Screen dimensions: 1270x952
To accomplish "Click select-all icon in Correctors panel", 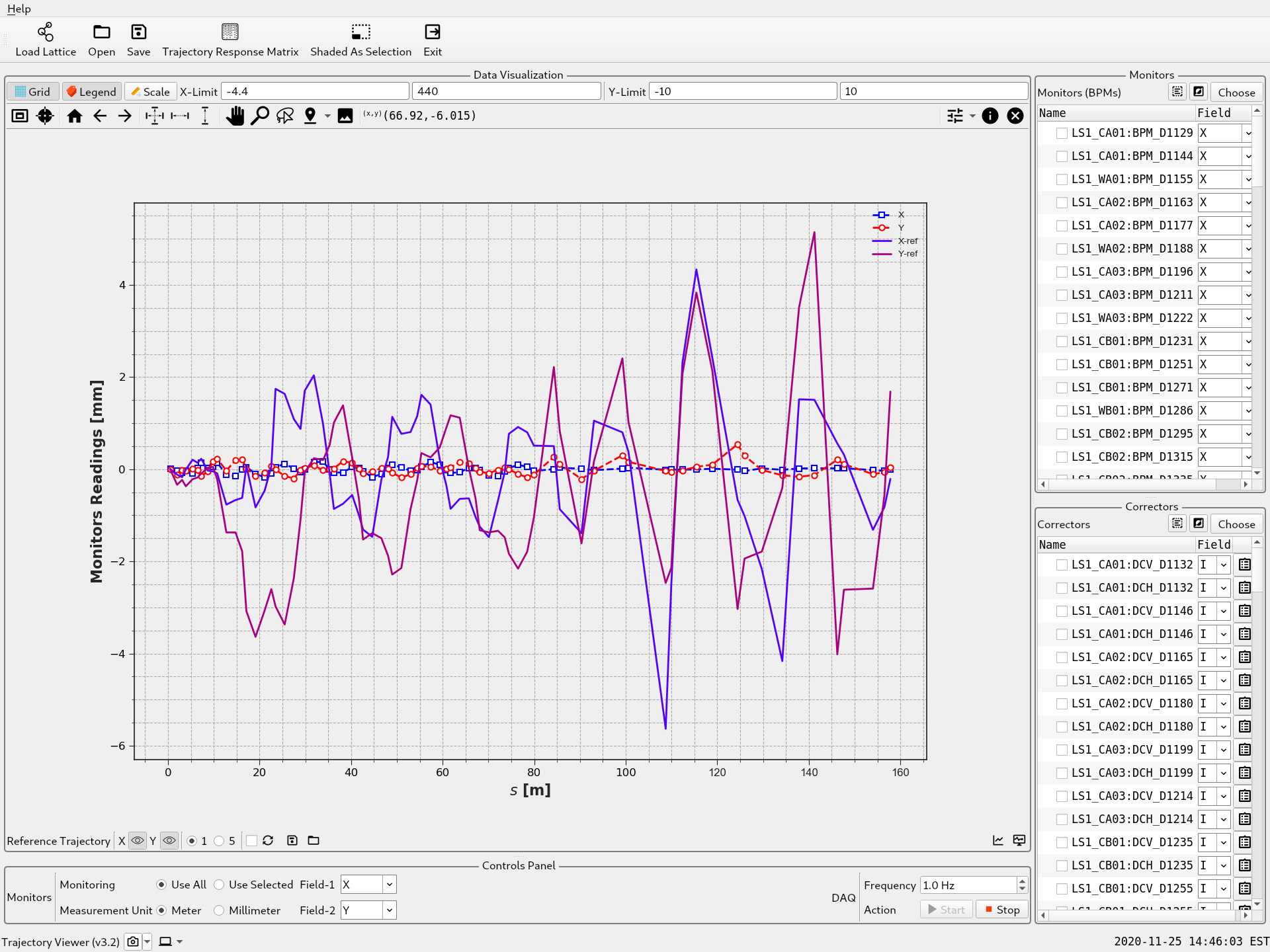I will pyautogui.click(x=1178, y=524).
